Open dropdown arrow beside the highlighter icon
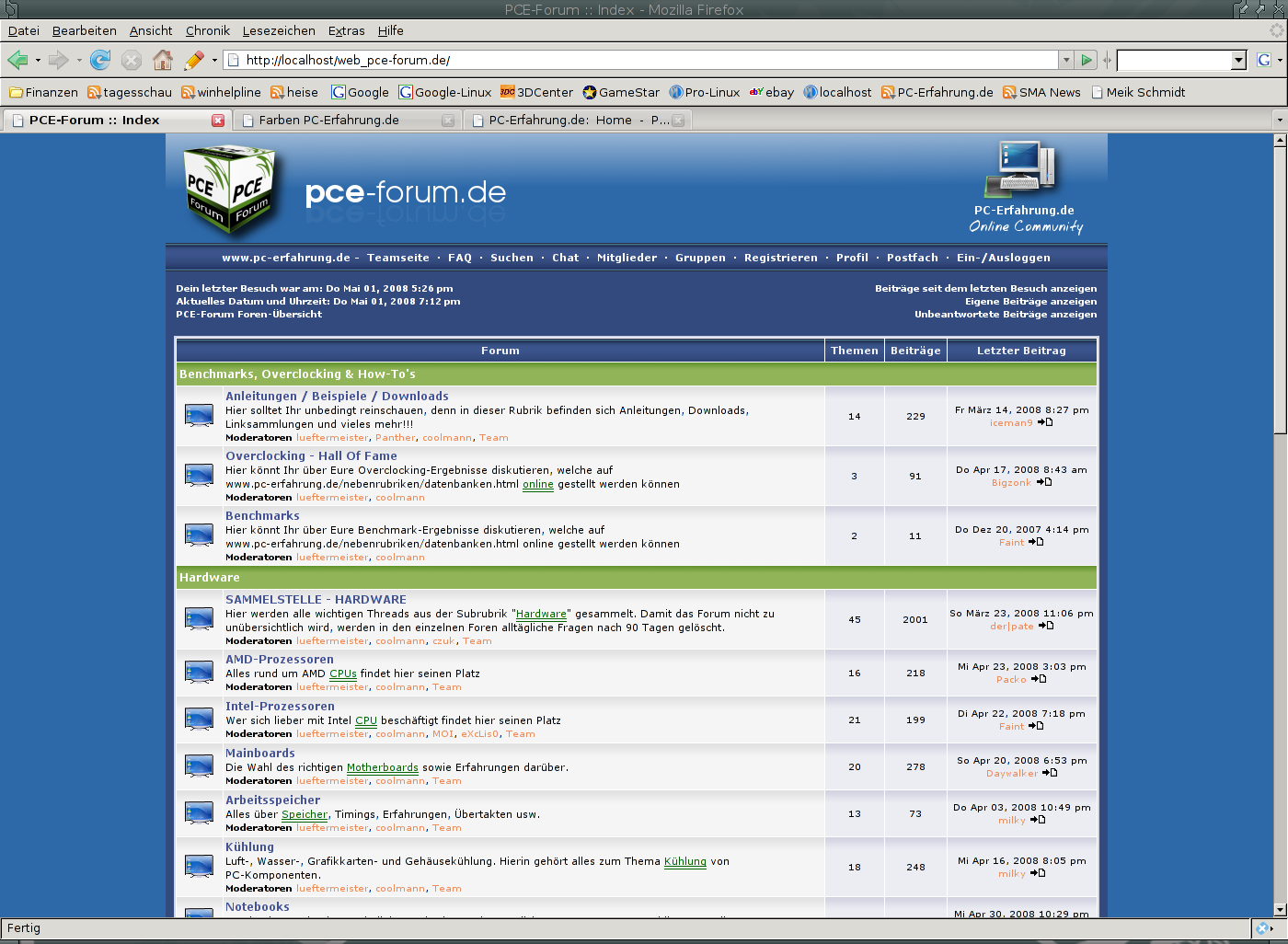Image resolution: width=1288 pixels, height=944 pixels. click(214, 61)
